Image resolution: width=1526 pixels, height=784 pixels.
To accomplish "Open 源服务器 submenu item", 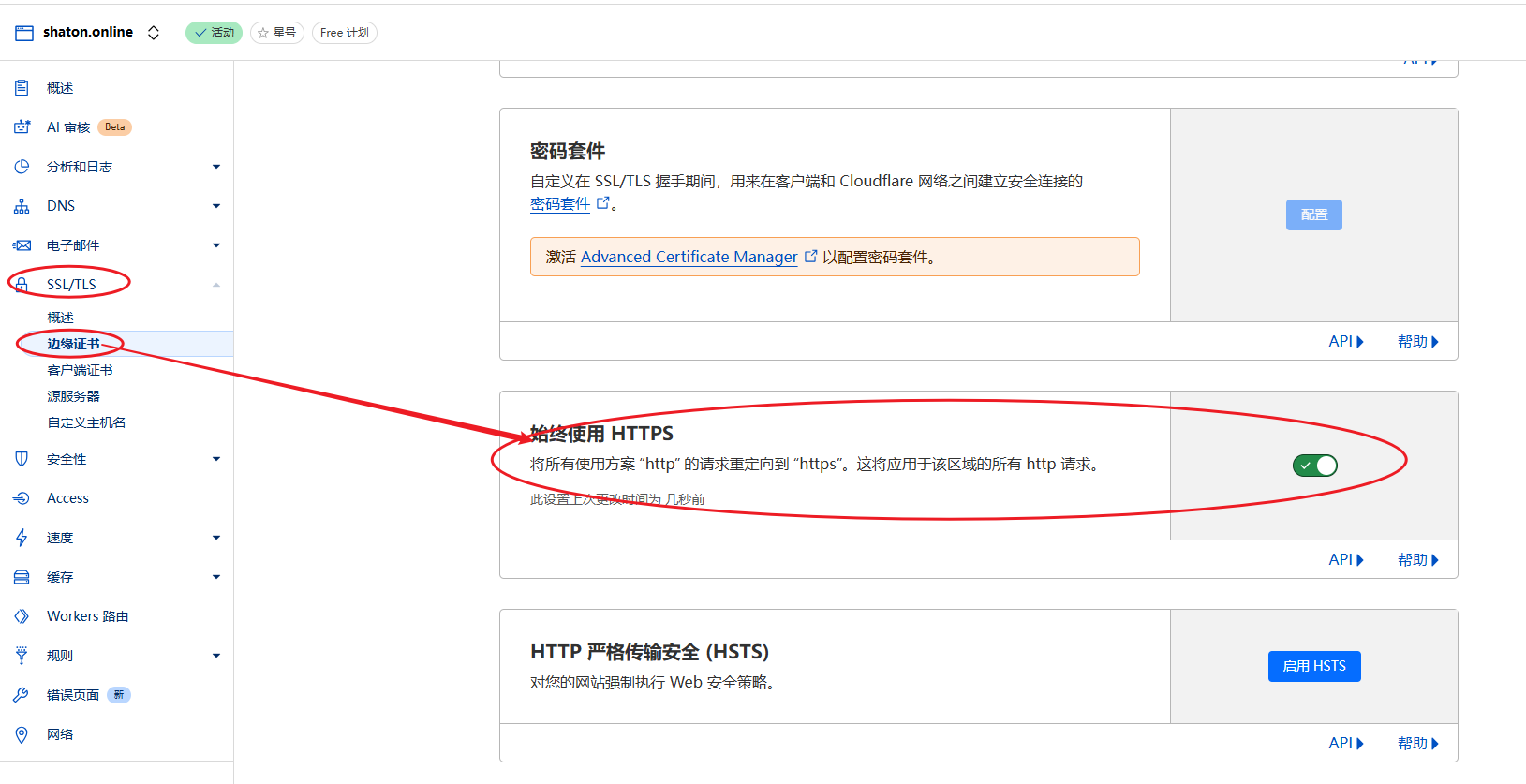I will point(73,396).
